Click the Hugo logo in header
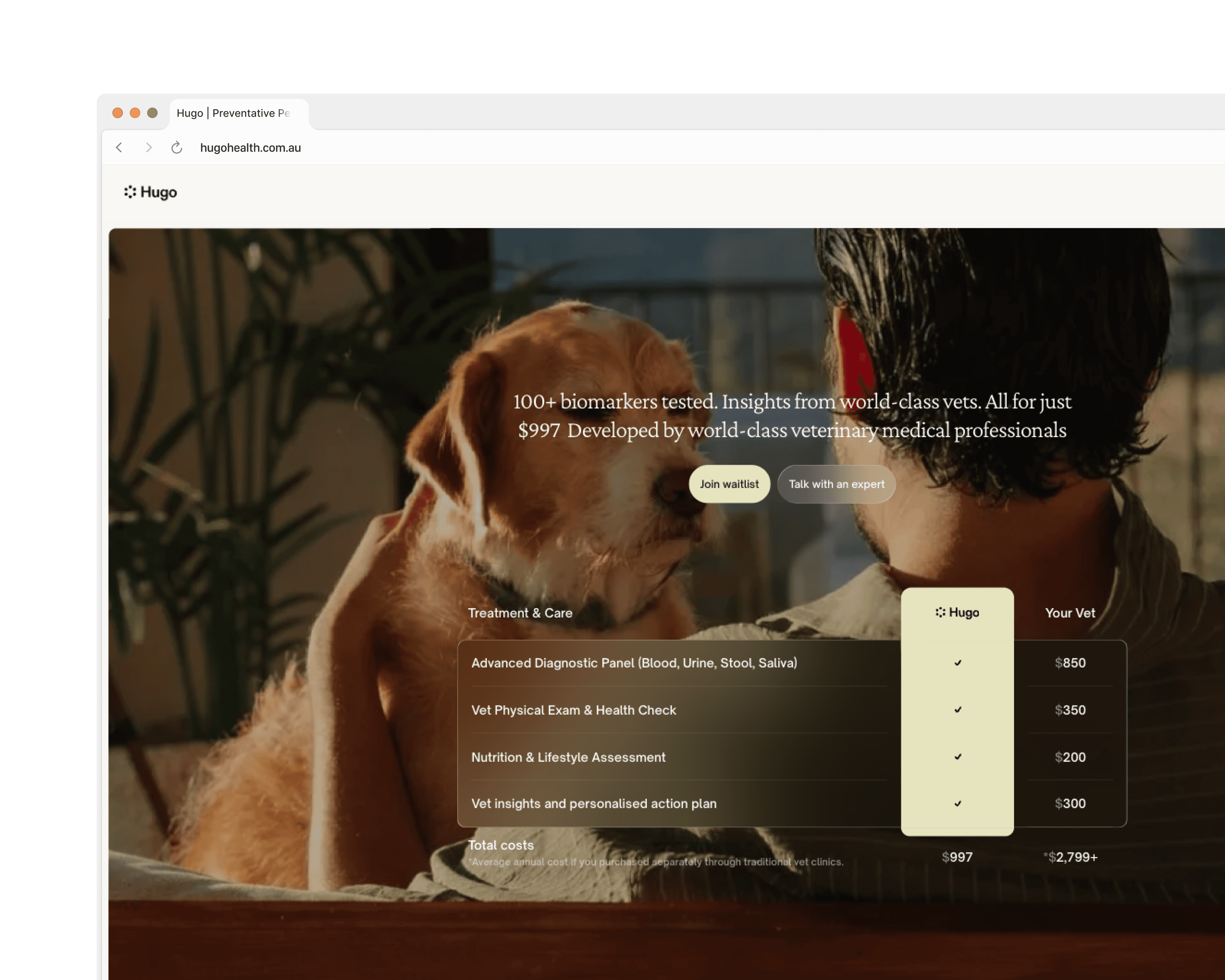 tap(151, 193)
